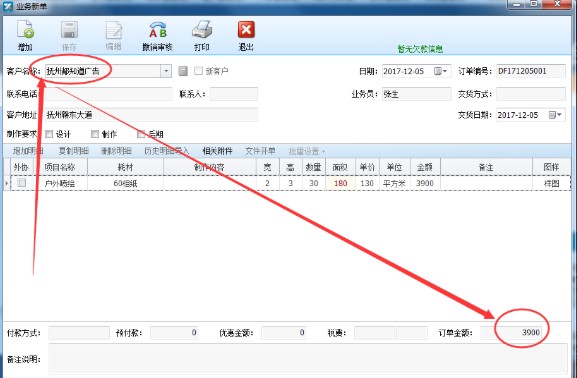Click the 备注说明 text area
The height and width of the screenshot is (378, 577).
coord(308,358)
